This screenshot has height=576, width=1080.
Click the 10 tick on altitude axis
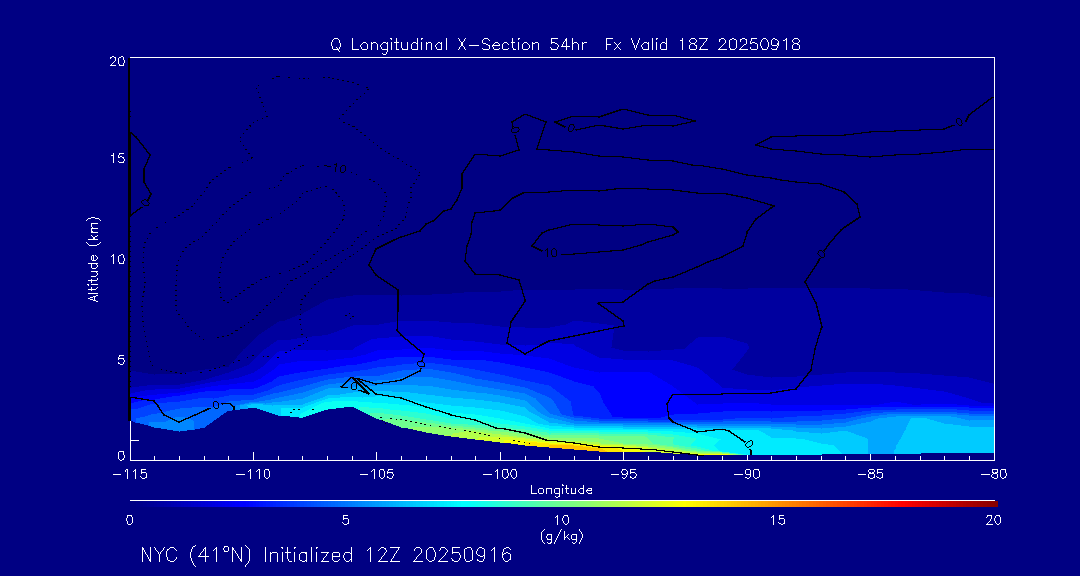[115, 259]
